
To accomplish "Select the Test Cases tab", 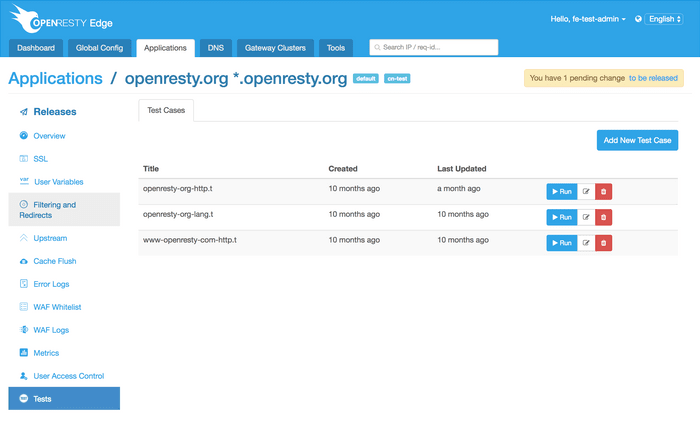I will click(x=166, y=110).
